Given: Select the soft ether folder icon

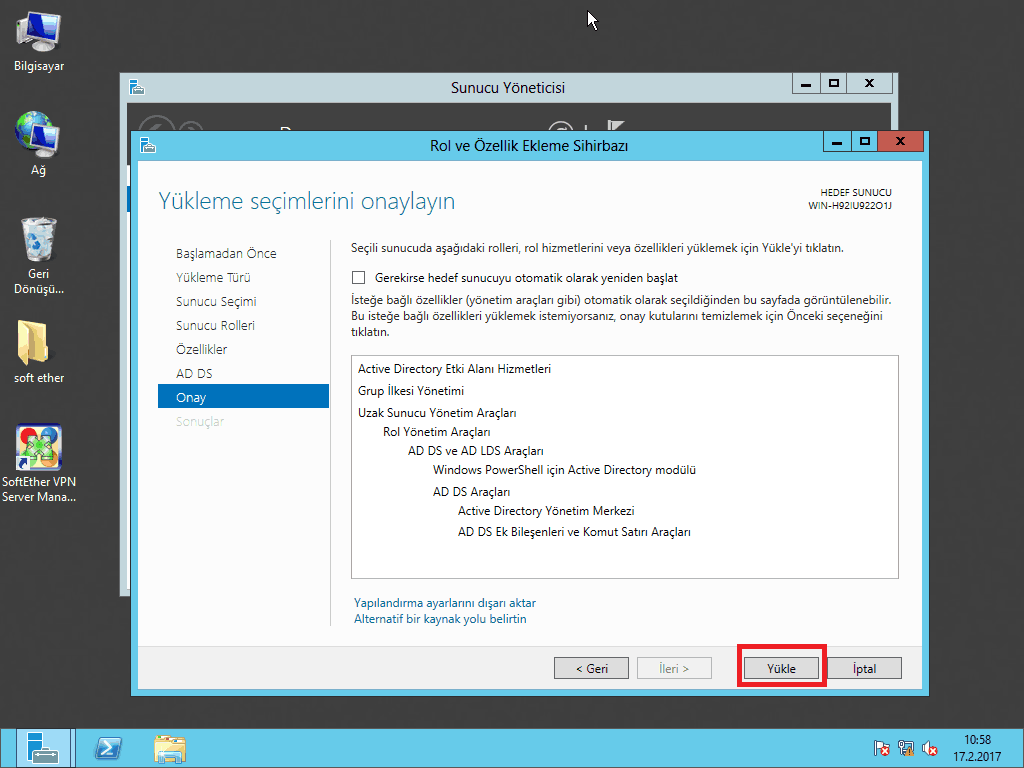Looking at the screenshot, I should [38, 344].
